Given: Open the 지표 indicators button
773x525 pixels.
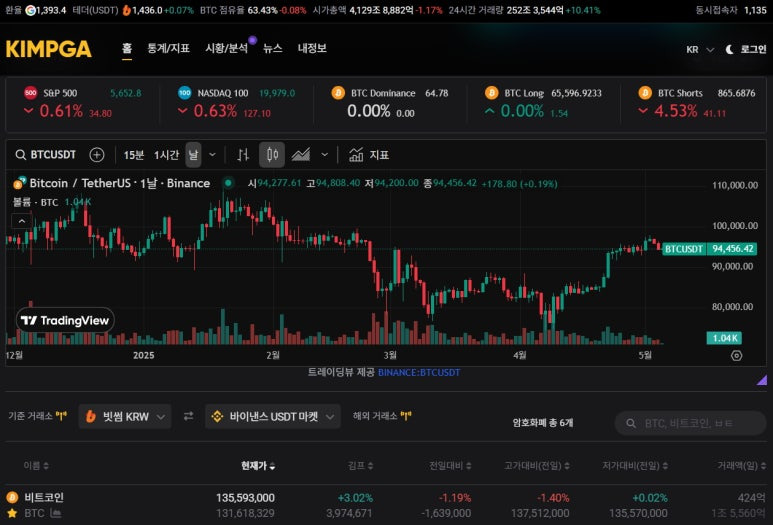Looking at the screenshot, I should tap(369, 155).
